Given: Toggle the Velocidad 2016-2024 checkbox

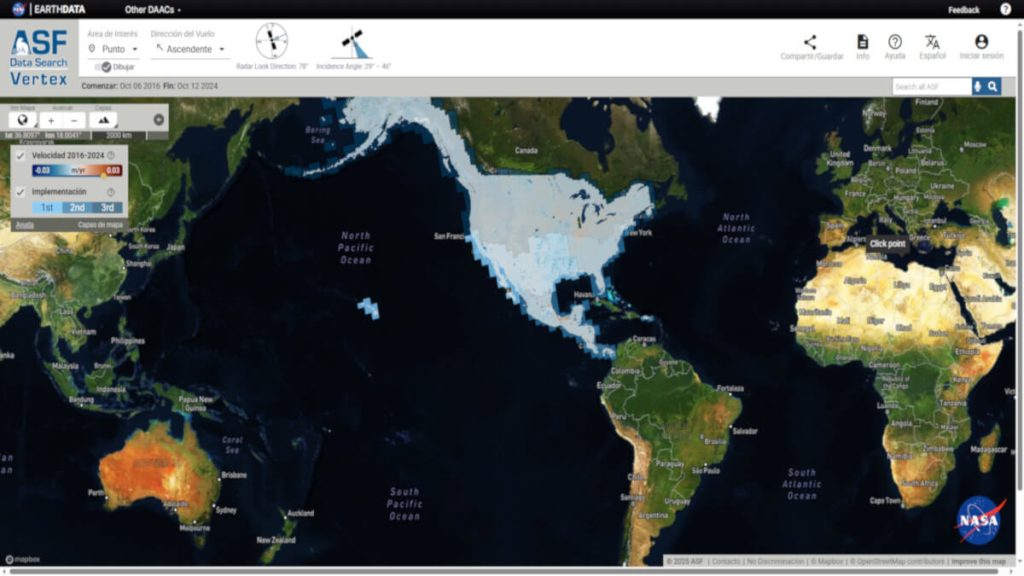Looking at the screenshot, I should pyautogui.click(x=20, y=156).
